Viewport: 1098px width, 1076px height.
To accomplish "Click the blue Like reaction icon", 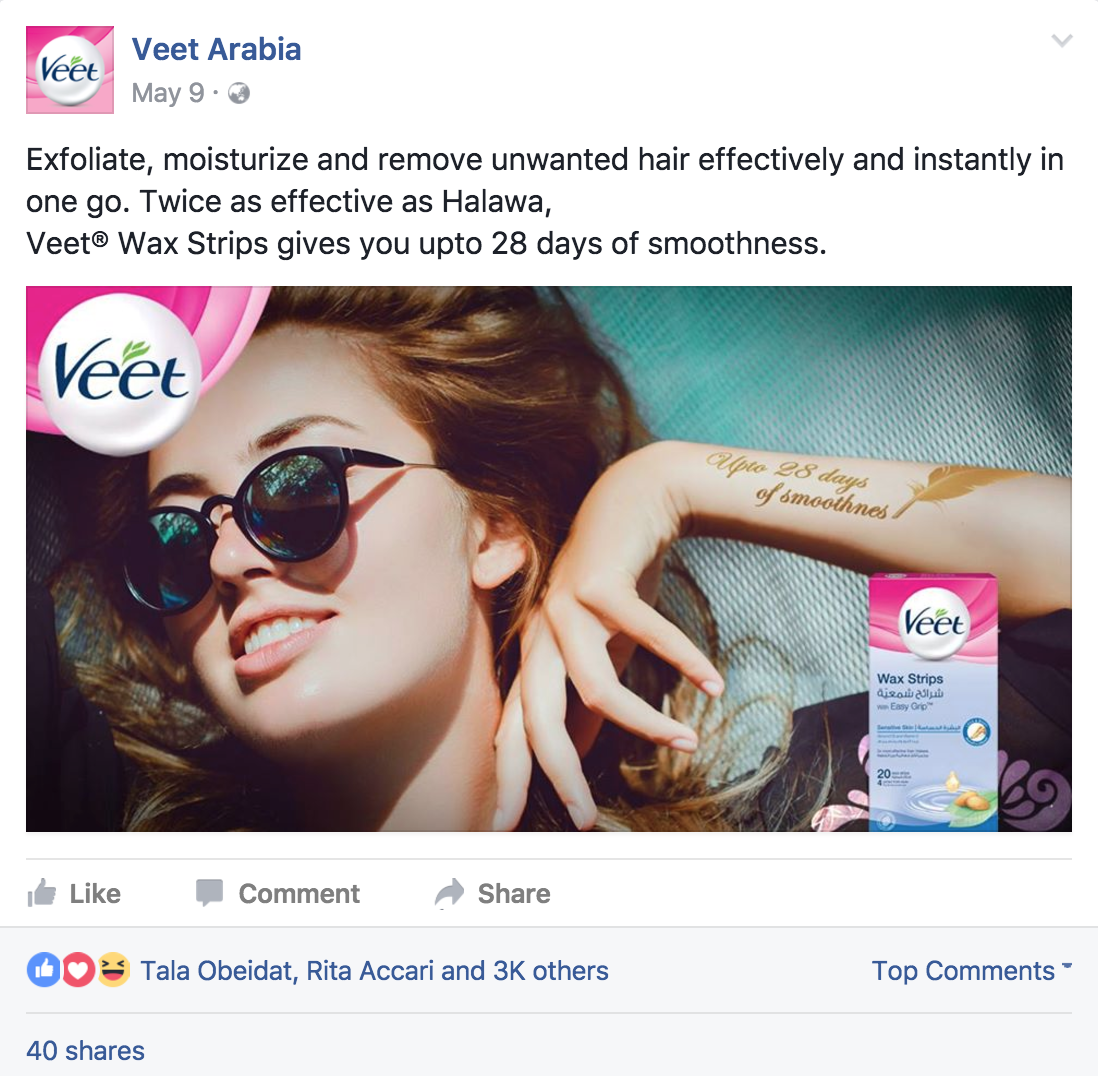I will point(44,970).
